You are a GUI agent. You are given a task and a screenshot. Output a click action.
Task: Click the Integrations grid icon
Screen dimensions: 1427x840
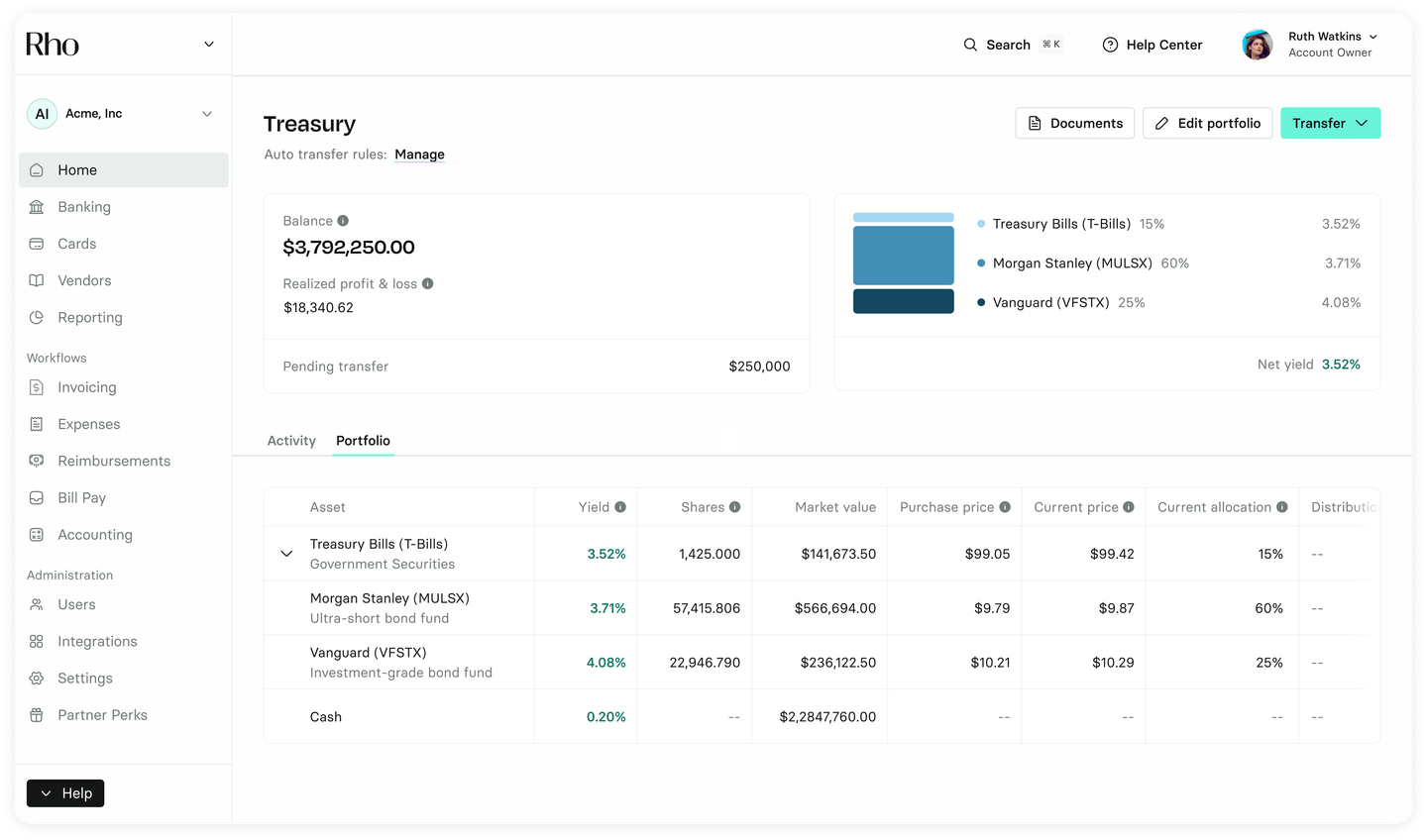pos(37,642)
